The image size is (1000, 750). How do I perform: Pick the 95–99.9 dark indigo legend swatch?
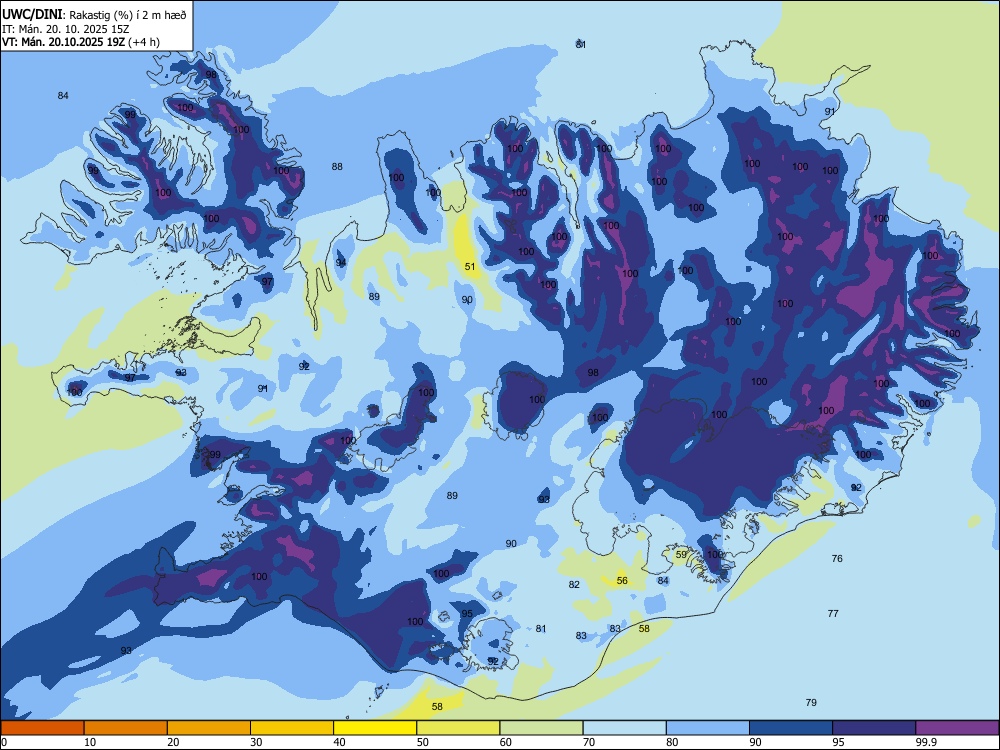(874, 728)
